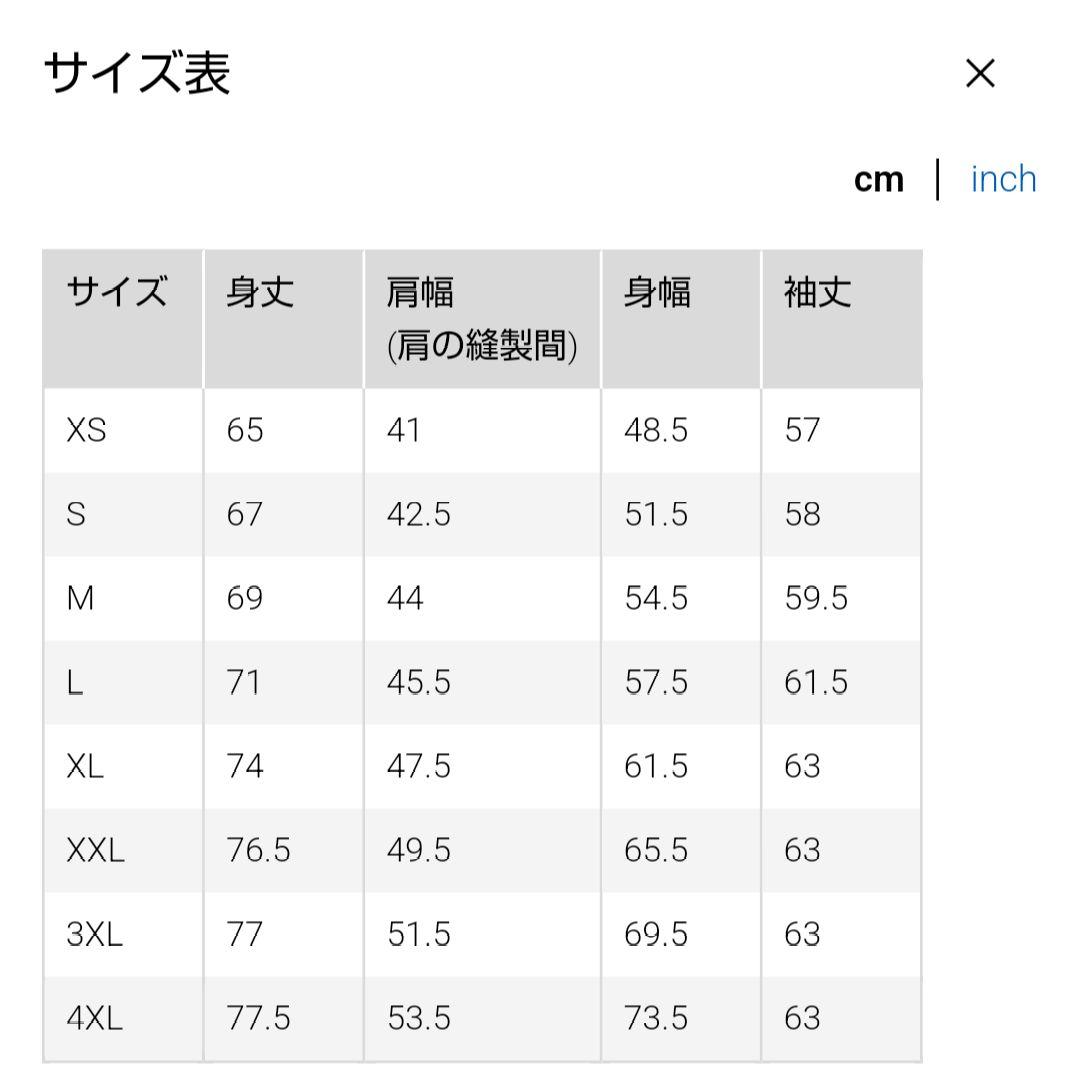Click the 袖丈 column header
The height and width of the screenshot is (1080, 1080).
[817, 293]
